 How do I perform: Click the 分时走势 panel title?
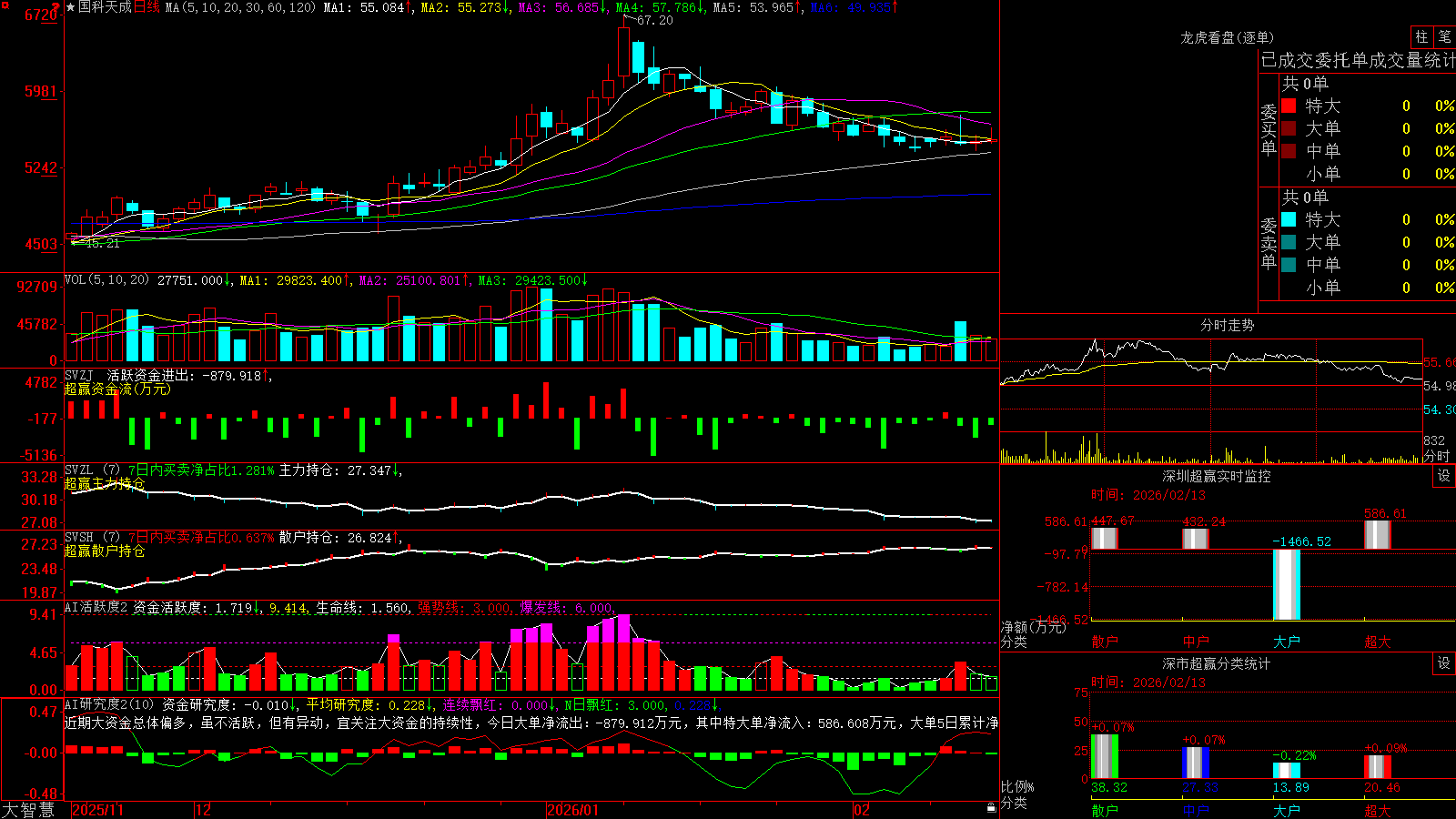click(x=1228, y=325)
